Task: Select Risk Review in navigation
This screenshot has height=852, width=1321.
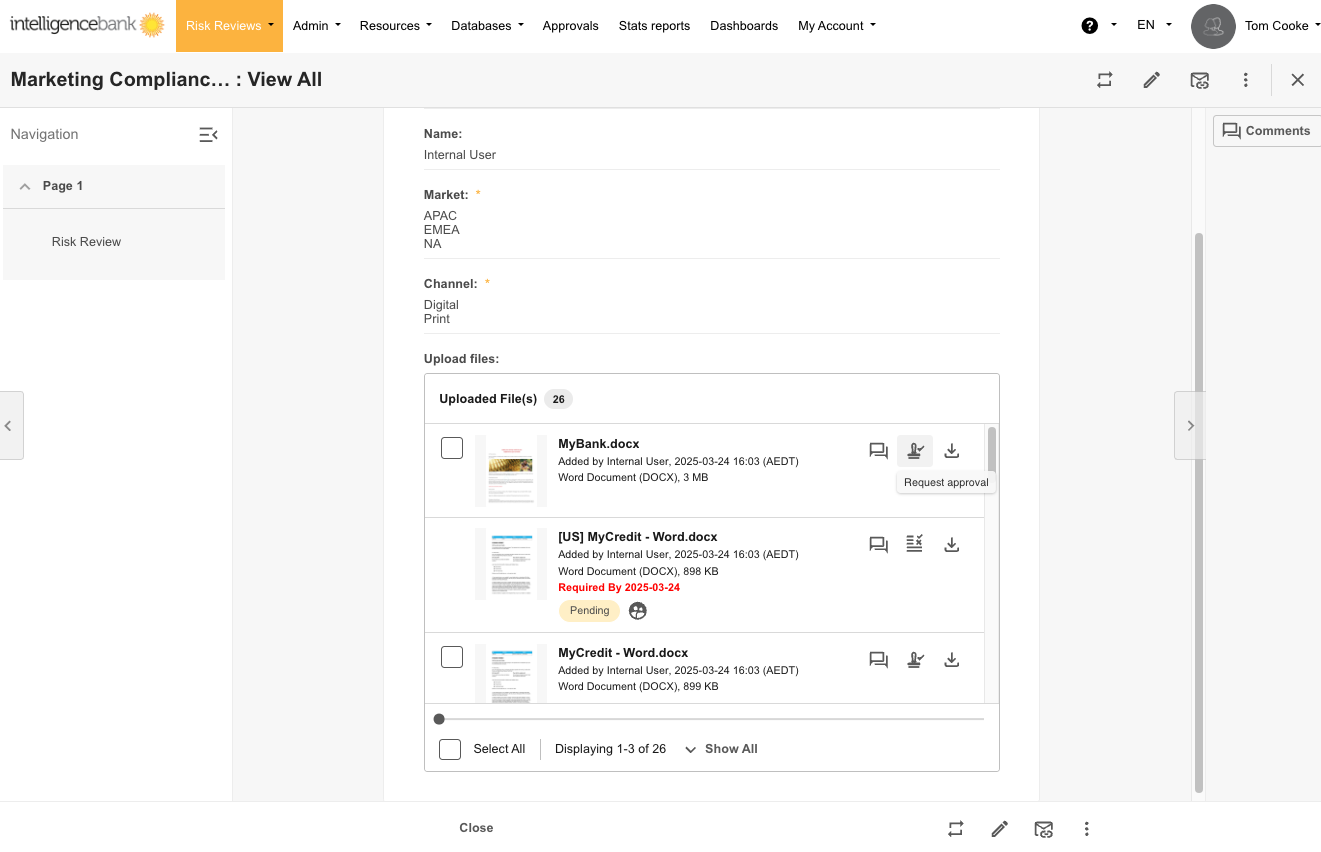Action: [87, 242]
